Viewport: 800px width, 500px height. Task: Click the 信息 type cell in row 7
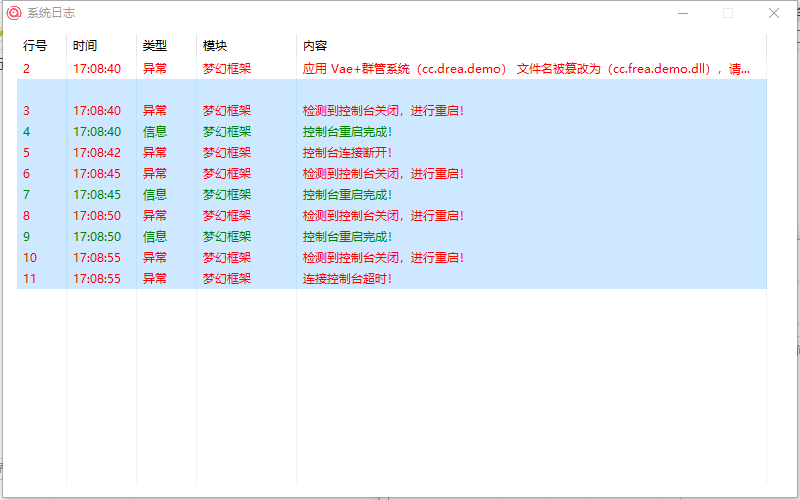tap(155, 195)
